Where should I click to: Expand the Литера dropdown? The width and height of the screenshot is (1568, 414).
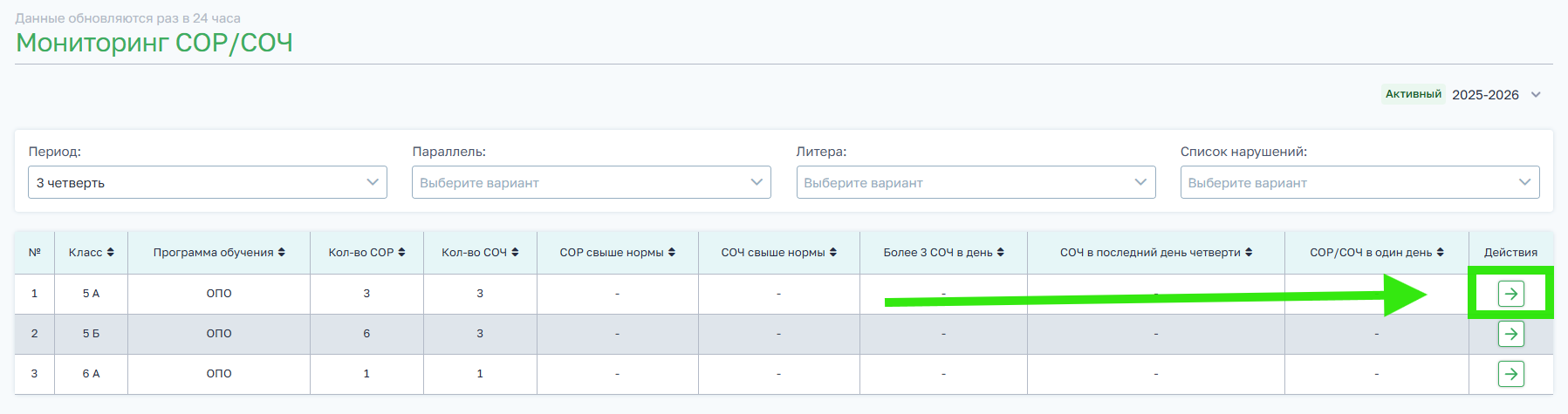pyautogui.click(x=976, y=182)
